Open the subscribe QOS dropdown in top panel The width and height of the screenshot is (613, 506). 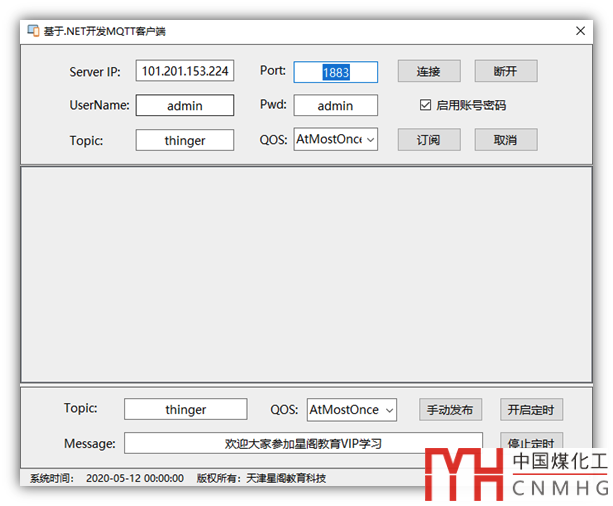[335, 139]
